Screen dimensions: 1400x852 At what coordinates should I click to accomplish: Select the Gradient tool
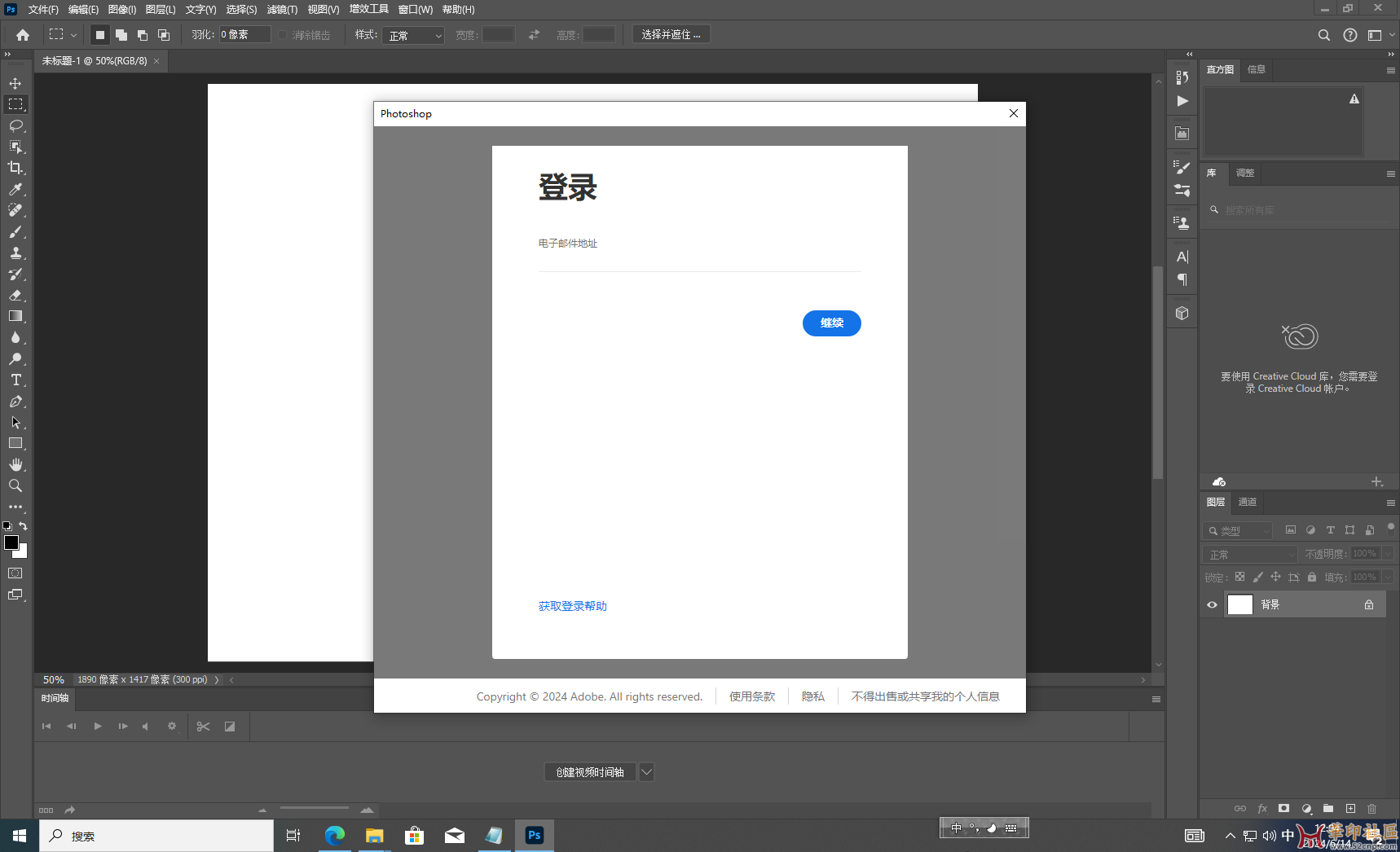[x=15, y=316]
